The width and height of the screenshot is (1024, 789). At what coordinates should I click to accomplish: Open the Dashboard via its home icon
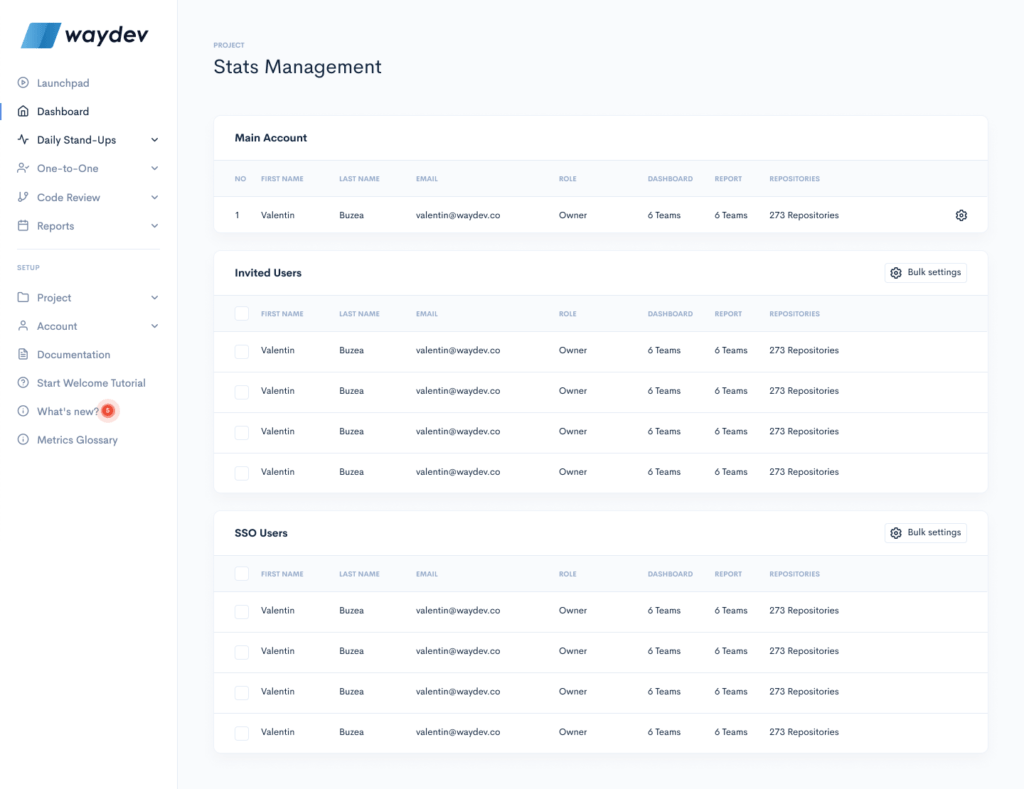coord(22,111)
